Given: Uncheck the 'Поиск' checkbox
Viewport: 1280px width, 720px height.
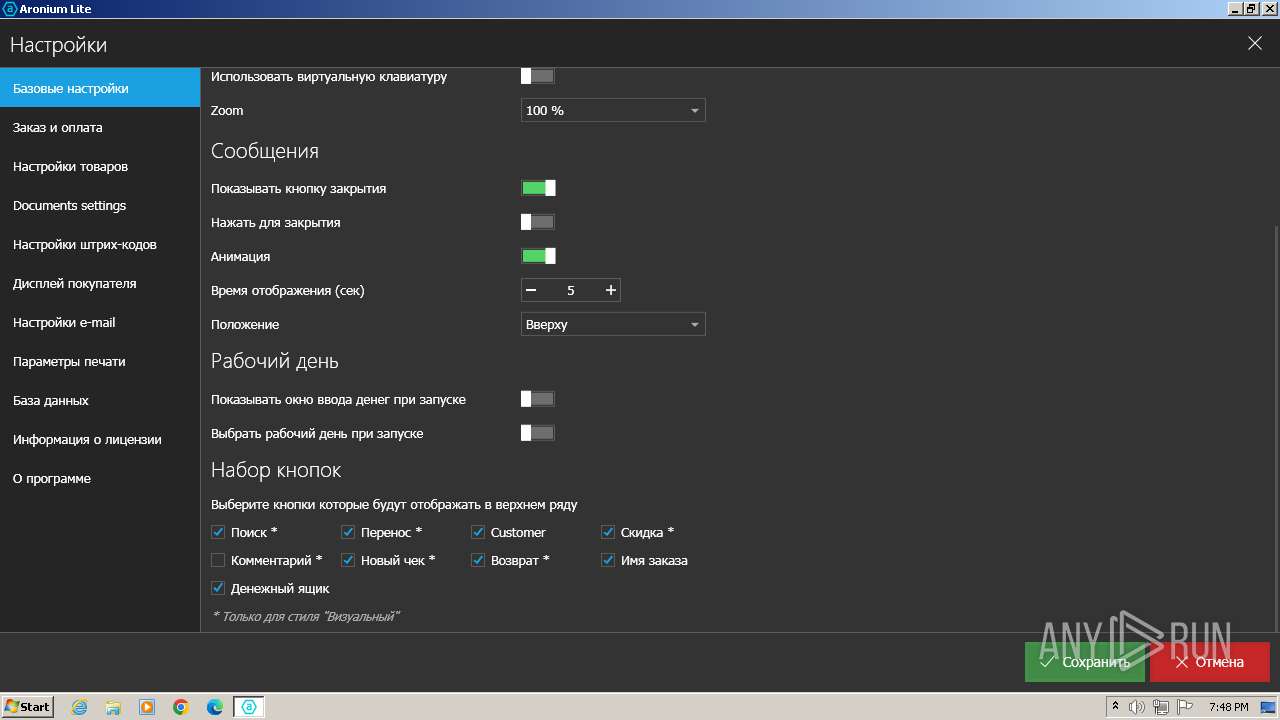Looking at the screenshot, I should (218, 532).
